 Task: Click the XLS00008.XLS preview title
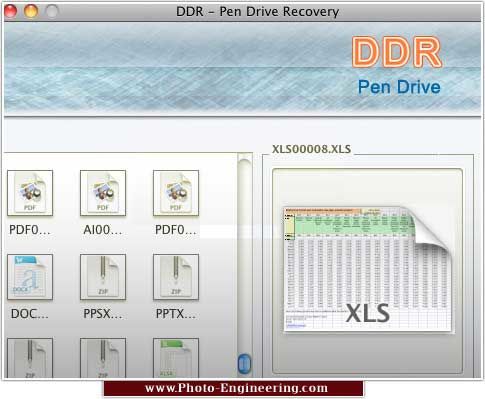tap(311, 149)
